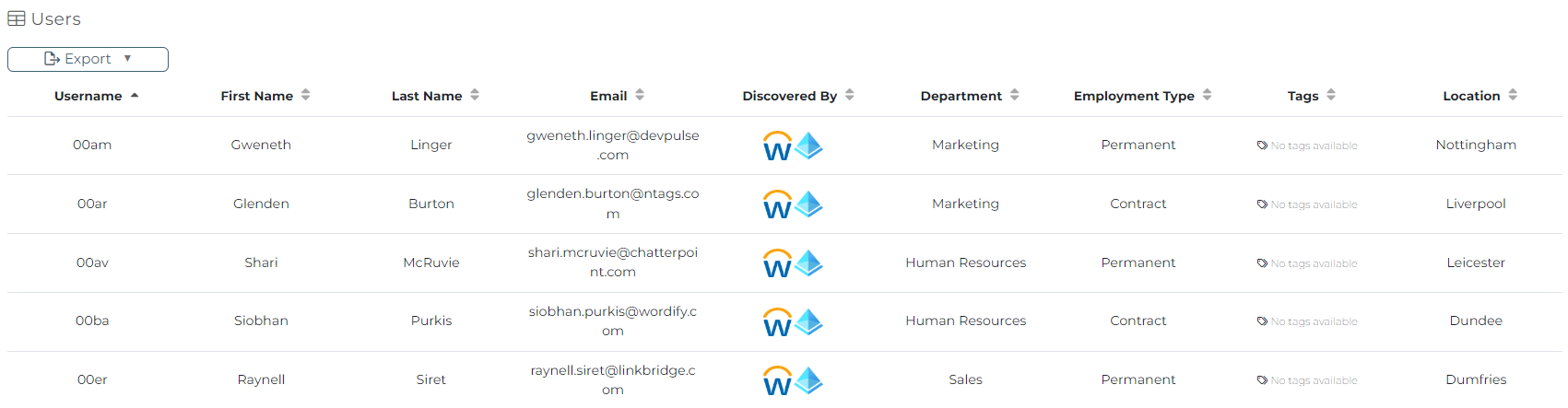Click the tag icon in the 00am row

coord(1262,146)
